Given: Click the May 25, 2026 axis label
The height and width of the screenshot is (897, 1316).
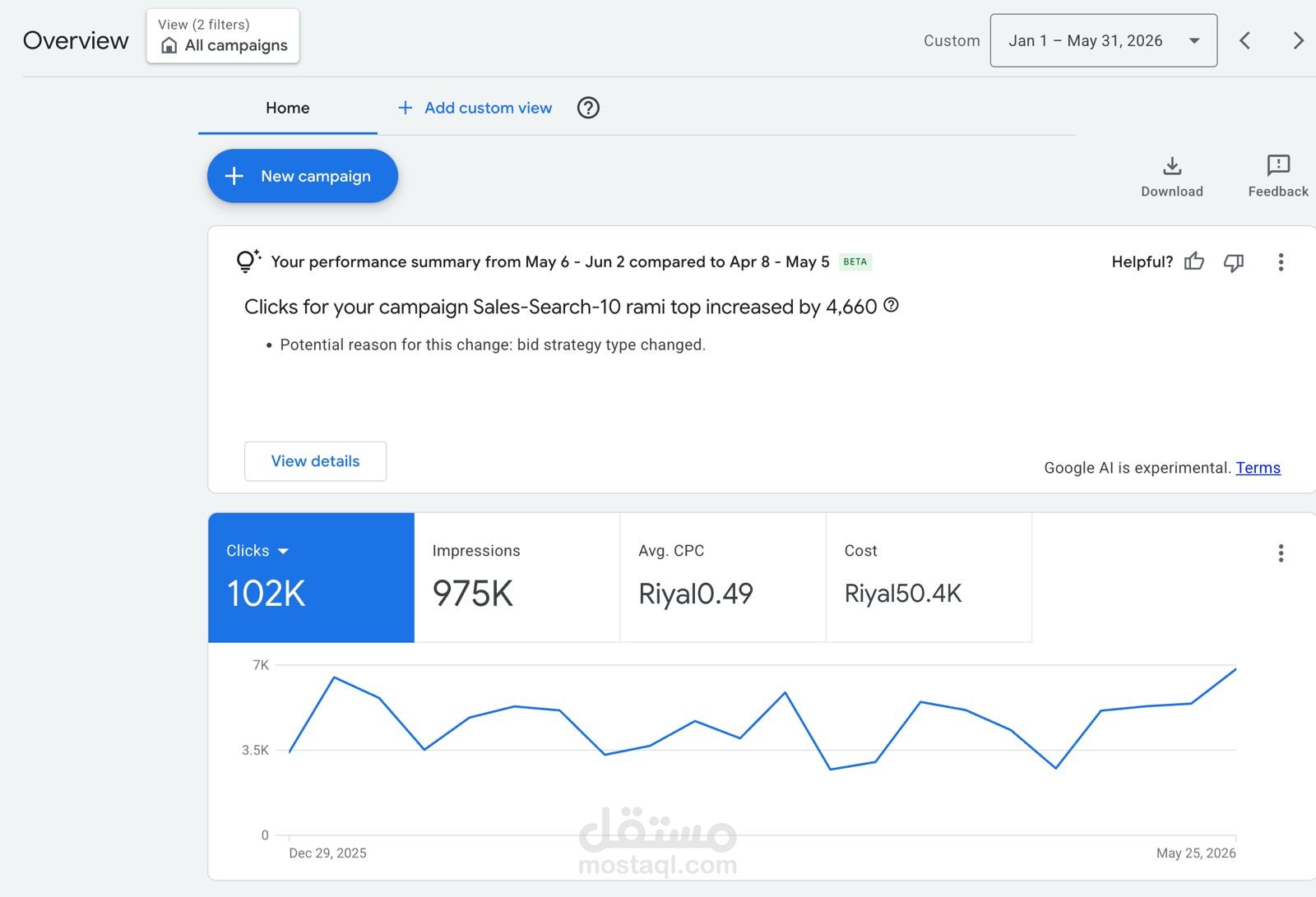Looking at the screenshot, I should (x=1196, y=853).
